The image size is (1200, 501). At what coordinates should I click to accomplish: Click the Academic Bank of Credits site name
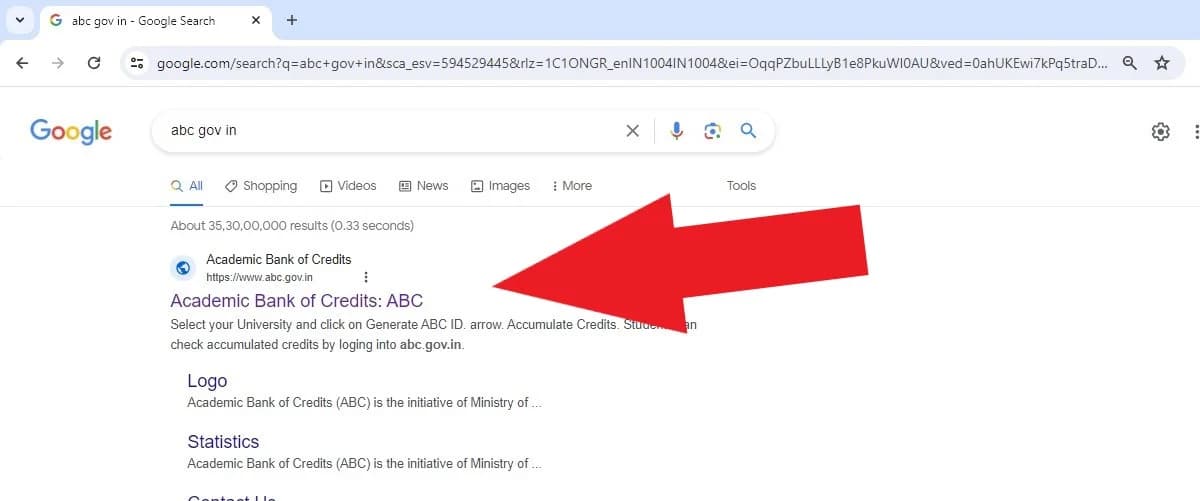(279, 260)
